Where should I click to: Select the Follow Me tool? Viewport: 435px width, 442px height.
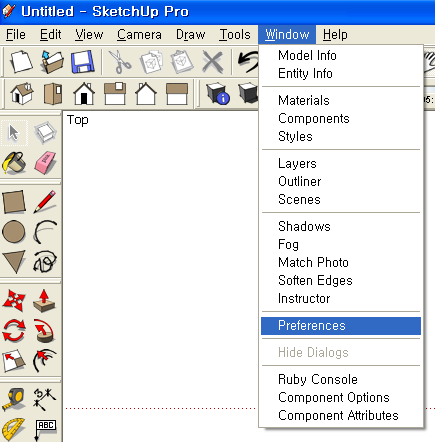[45, 330]
